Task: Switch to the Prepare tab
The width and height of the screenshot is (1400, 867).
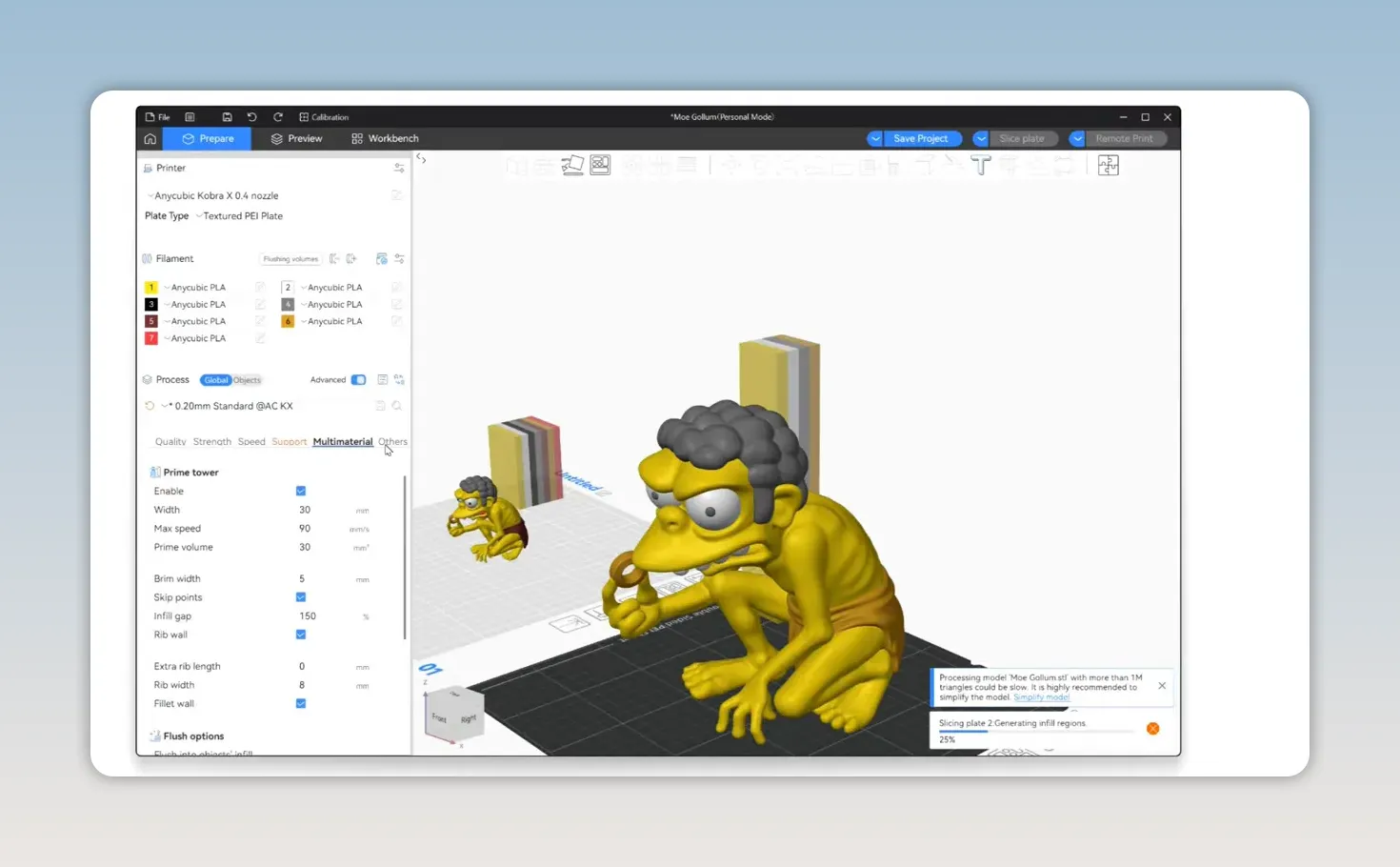Action: pos(207,139)
